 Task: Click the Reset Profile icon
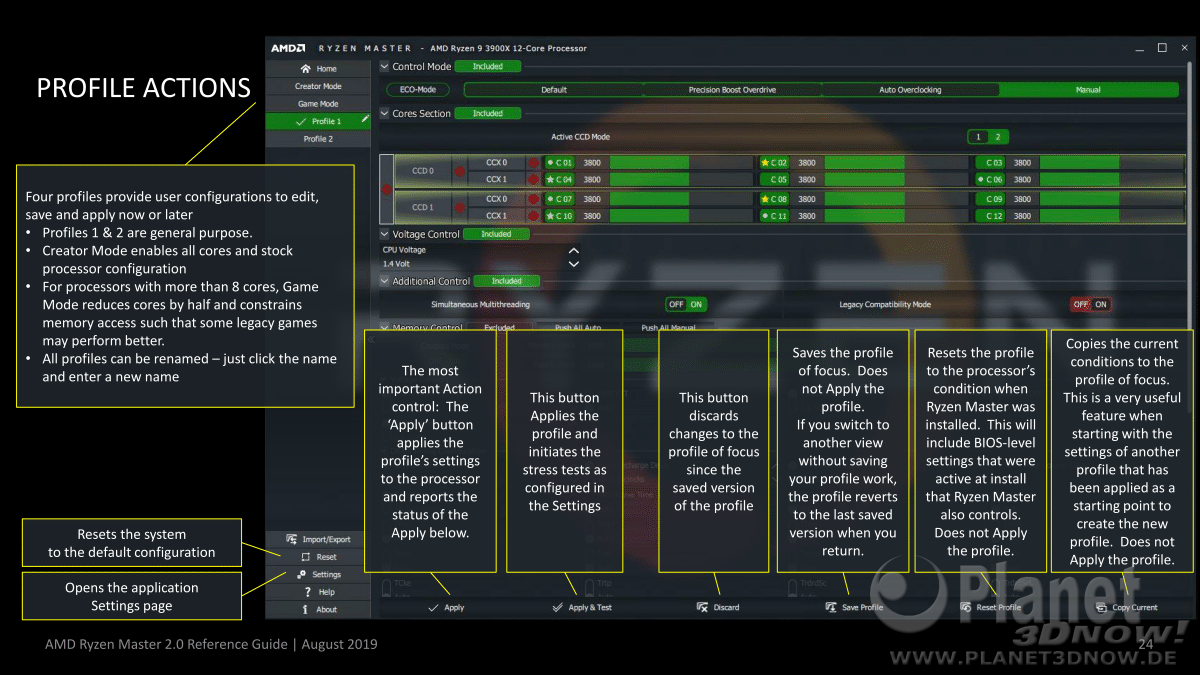click(965, 607)
